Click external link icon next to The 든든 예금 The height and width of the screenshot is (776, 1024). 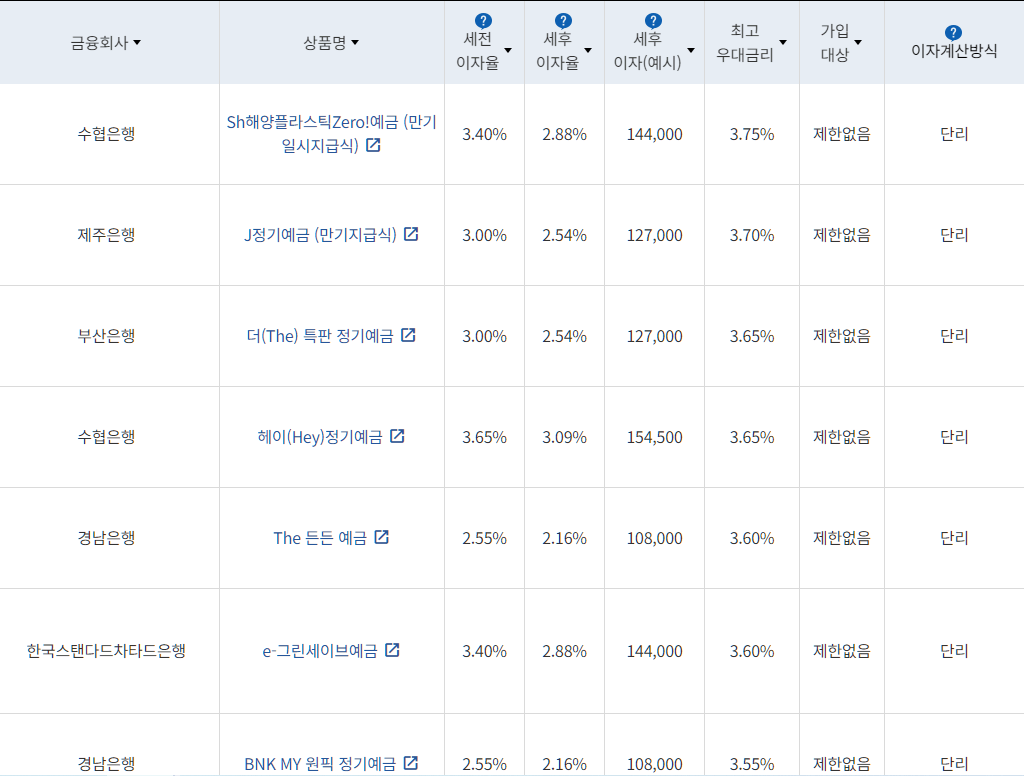pyautogui.click(x=381, y=537)
